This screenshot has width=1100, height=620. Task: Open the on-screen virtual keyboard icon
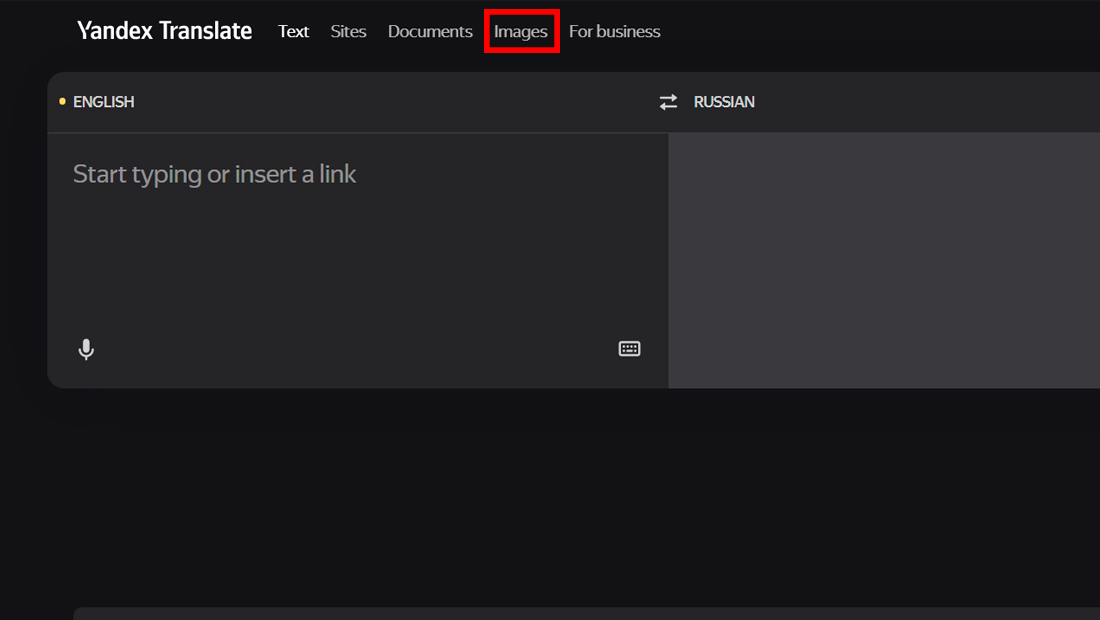[629, 349]
